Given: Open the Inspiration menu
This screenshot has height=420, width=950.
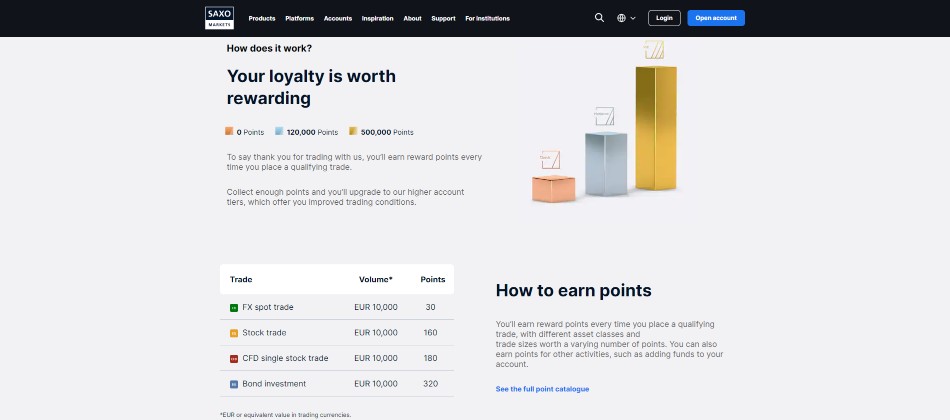Looking at the screenshot, I should click(x=378, y=18).
